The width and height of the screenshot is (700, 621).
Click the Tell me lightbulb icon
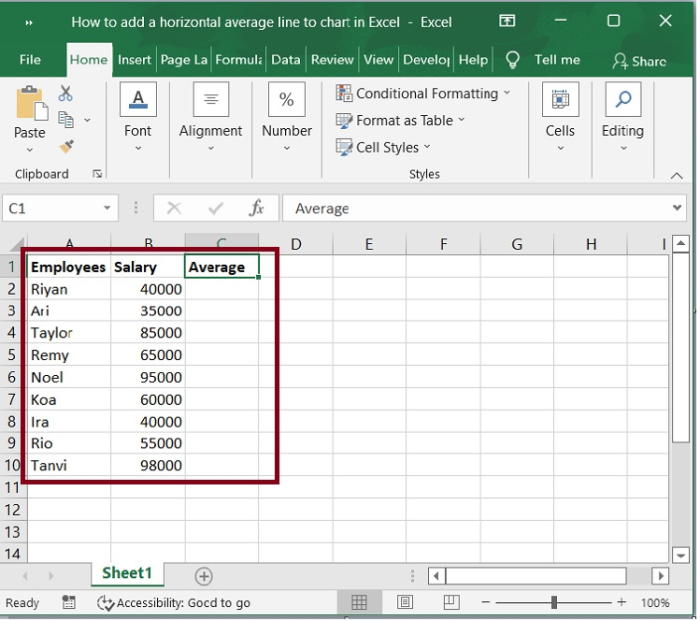[x=513, y=60]
